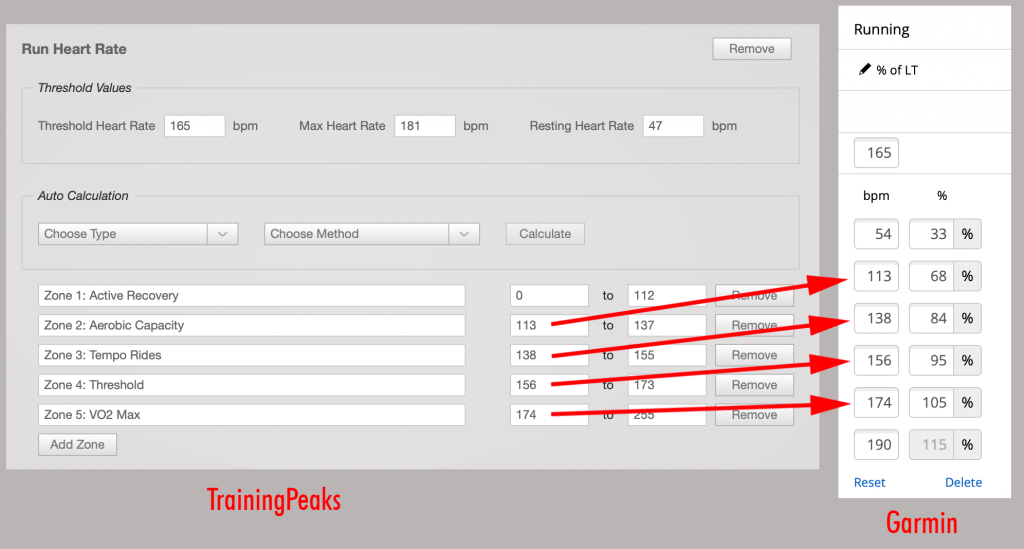
Task: Edit the Zone 3: Tempo Rides name field
Action: point(251,355)
